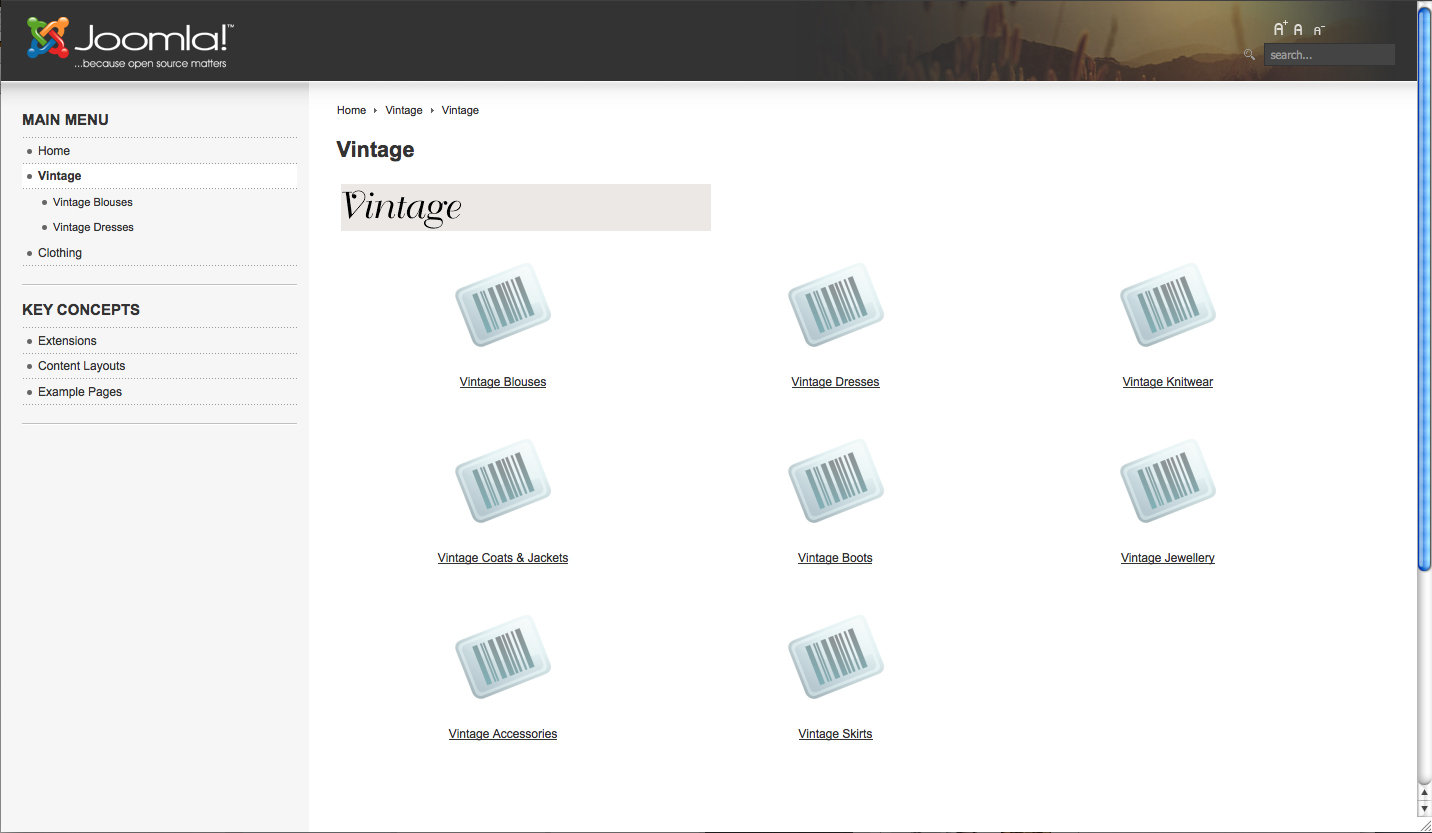This screenshot has width=1432, height=833.
Task: Open the Vintage Knitwear barcode icon
Action: (x=1168, y=305)
